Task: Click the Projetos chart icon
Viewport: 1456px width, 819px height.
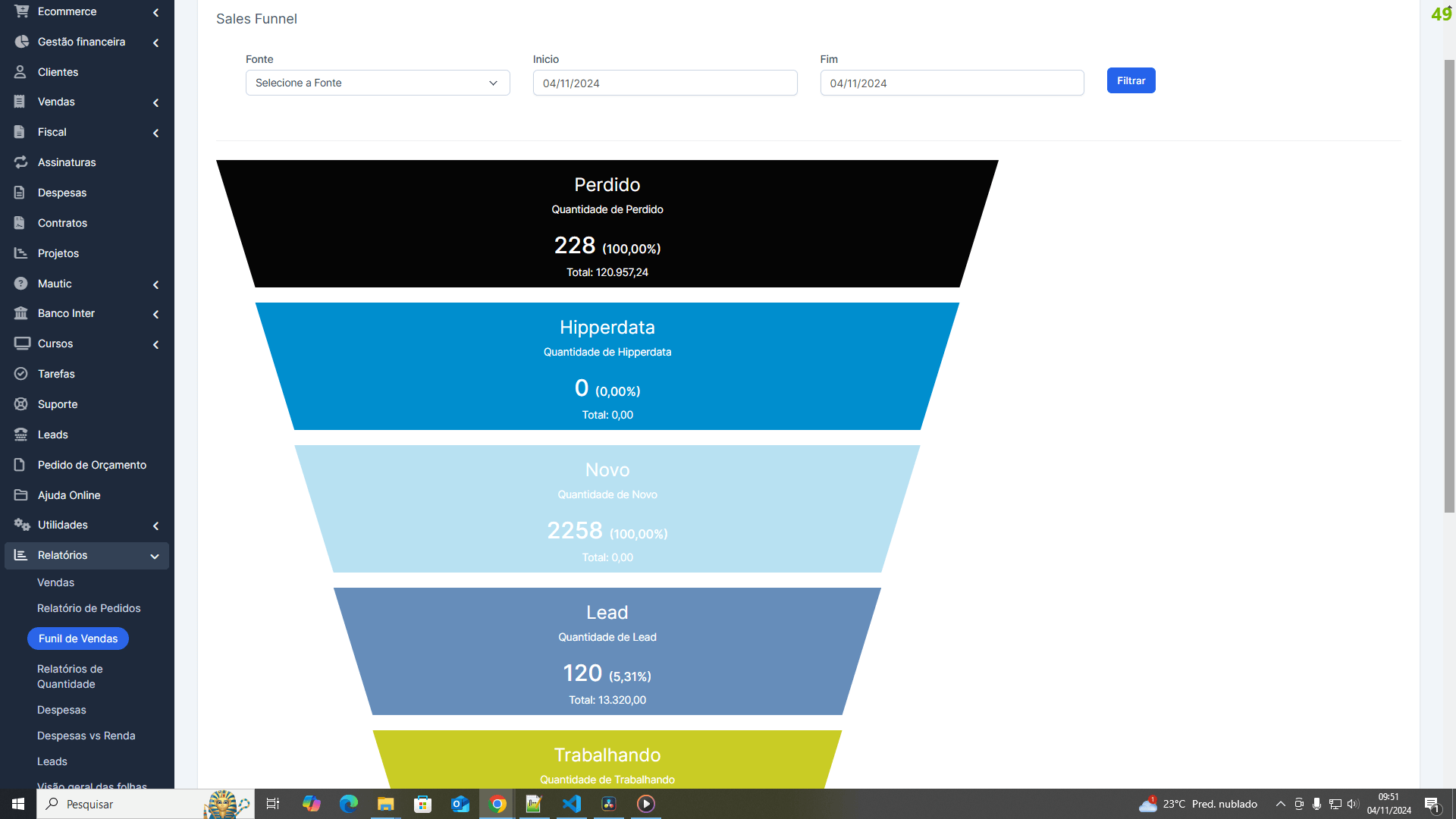Action: coord(20,253)
